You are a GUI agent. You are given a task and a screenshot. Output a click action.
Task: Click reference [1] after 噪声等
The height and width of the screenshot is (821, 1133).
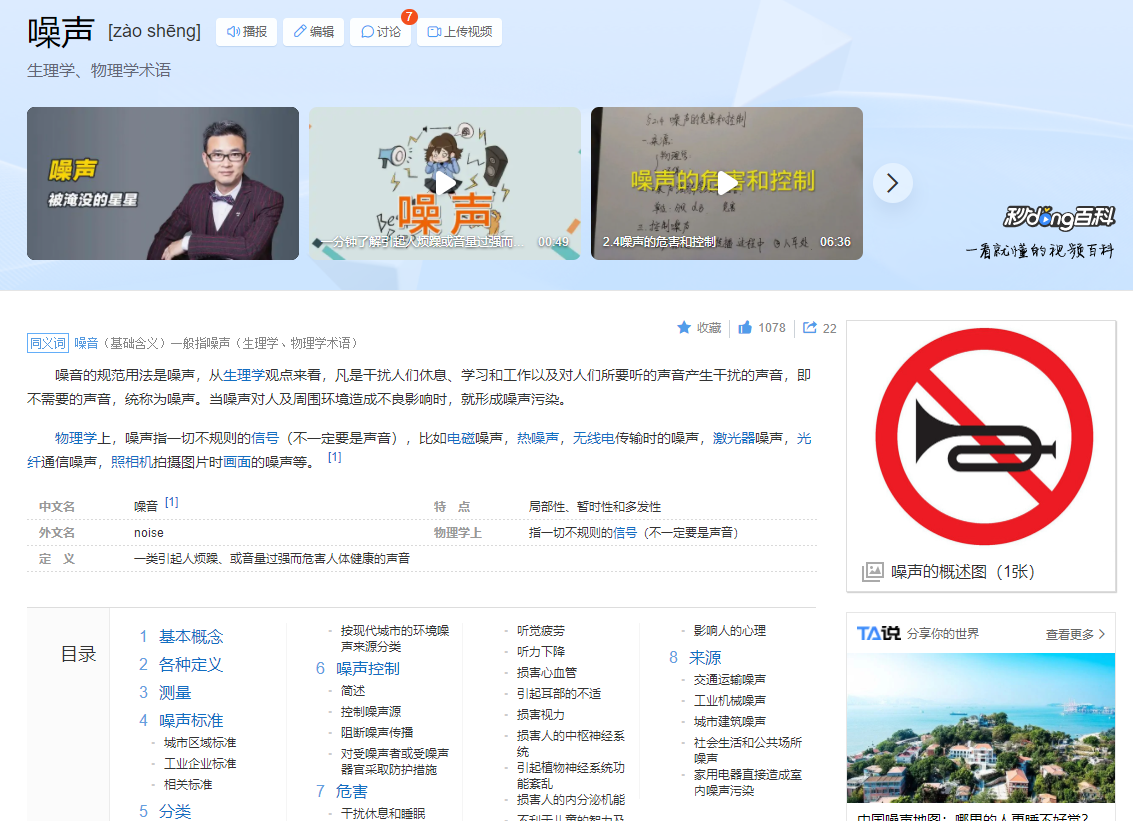coord(335,457)
